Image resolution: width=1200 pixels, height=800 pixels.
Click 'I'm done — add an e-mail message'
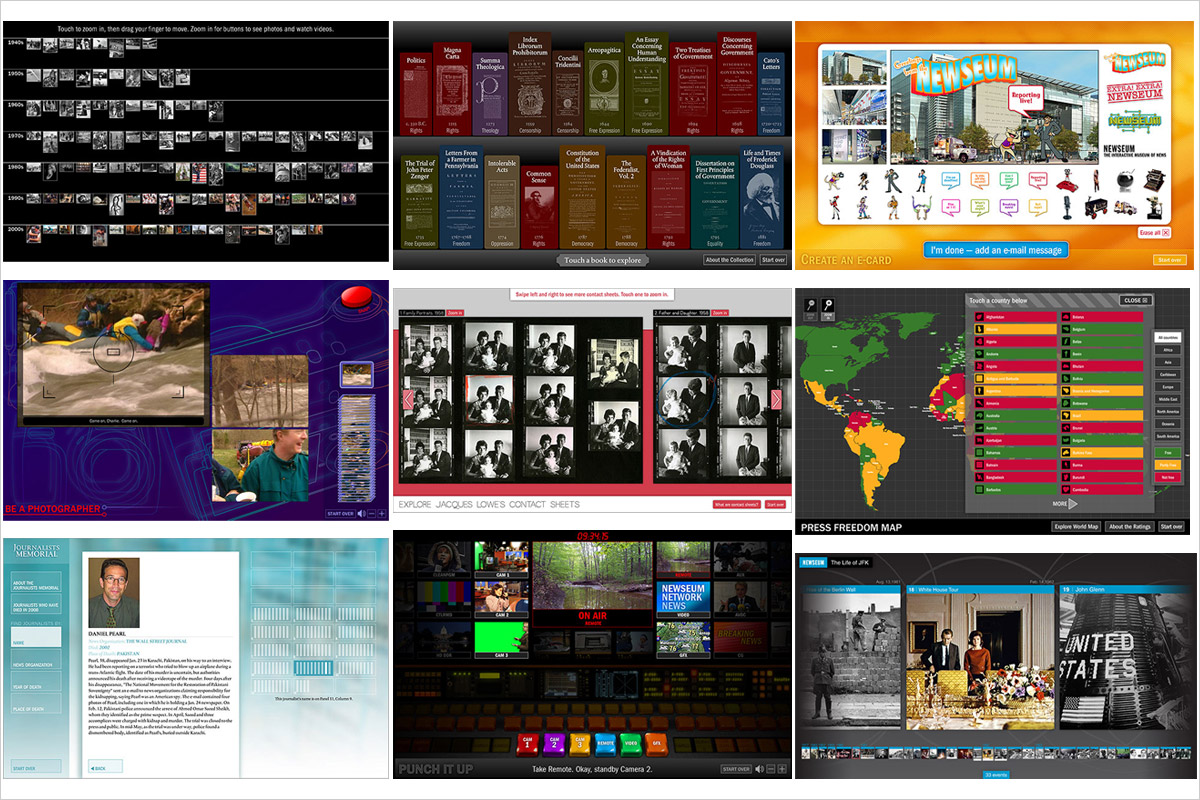click(995, 250)
